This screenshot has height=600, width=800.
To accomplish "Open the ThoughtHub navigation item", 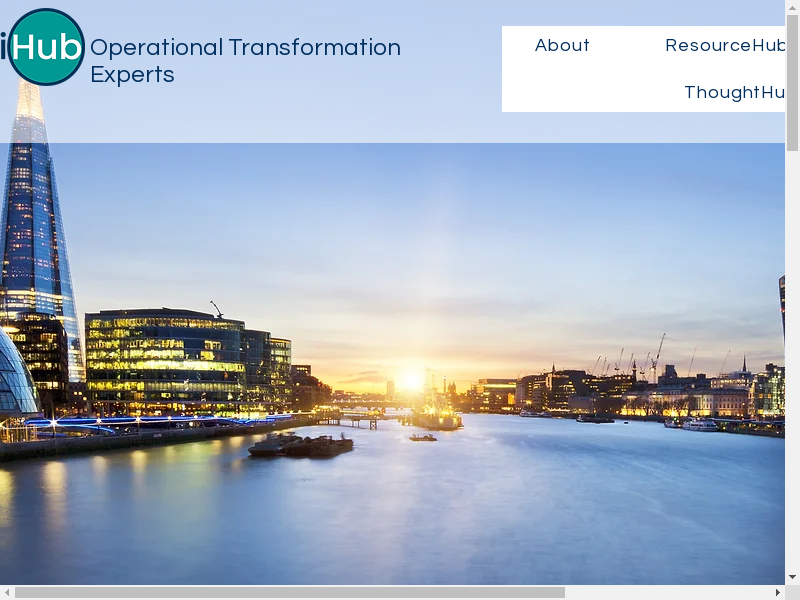I will click(733, 93).
